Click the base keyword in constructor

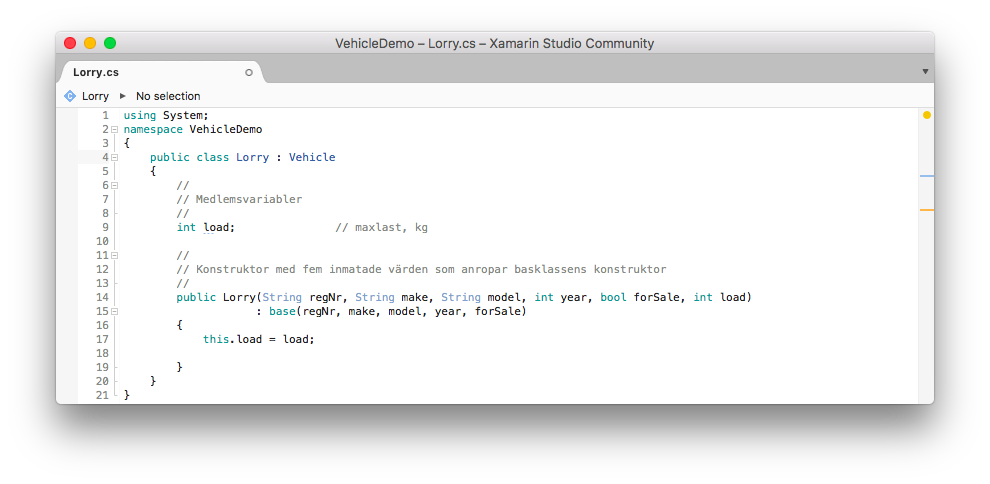pyautogui.click(x=282, y=311)
